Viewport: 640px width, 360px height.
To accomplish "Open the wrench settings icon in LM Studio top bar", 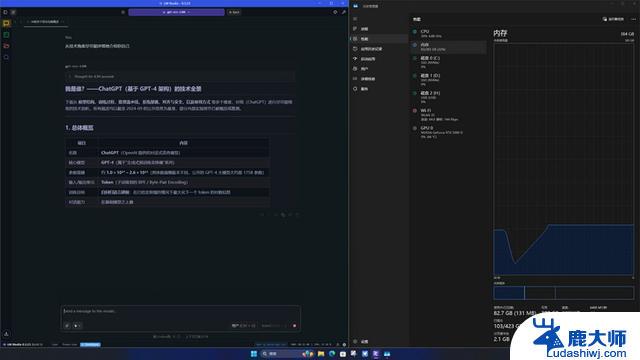I will (x=344, y=12).
